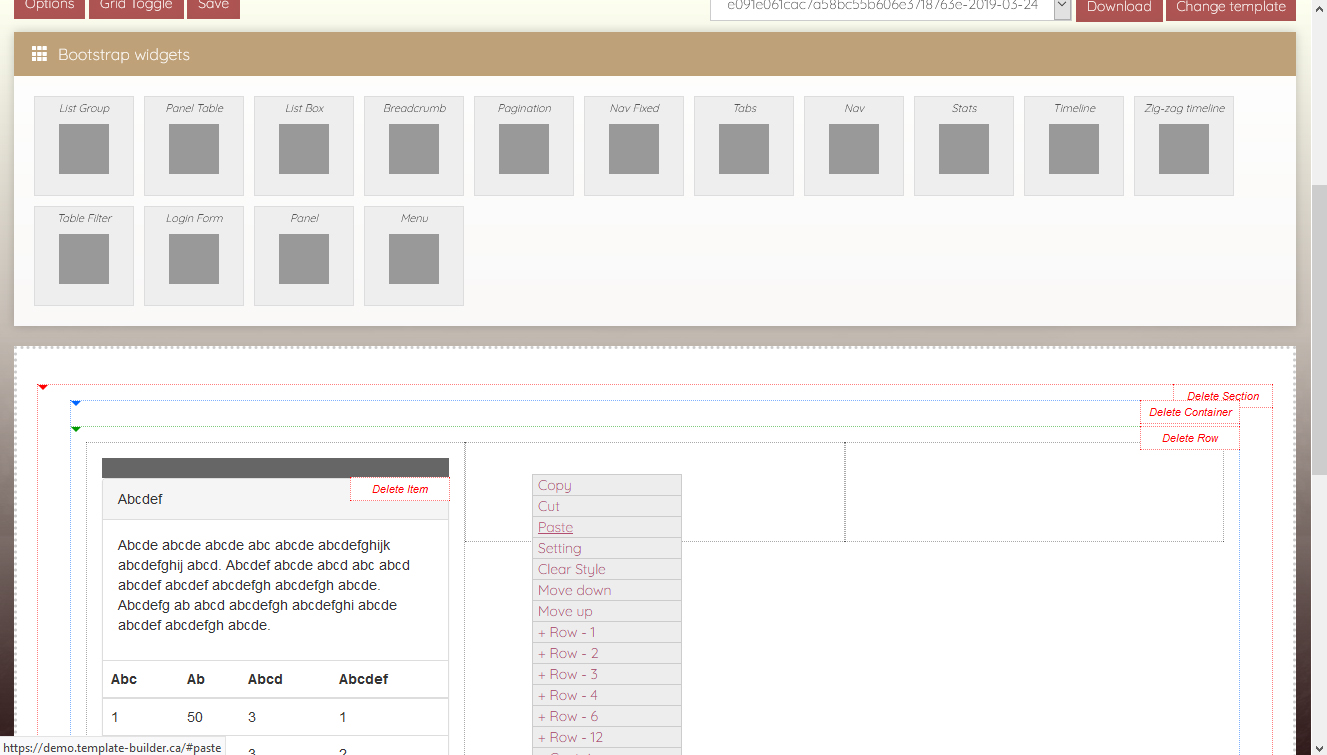This screenshot has height=755, width=1327.
Task: Select the Menu widget thumbnail
Action: pyautogui.click(x=414, y=258)
